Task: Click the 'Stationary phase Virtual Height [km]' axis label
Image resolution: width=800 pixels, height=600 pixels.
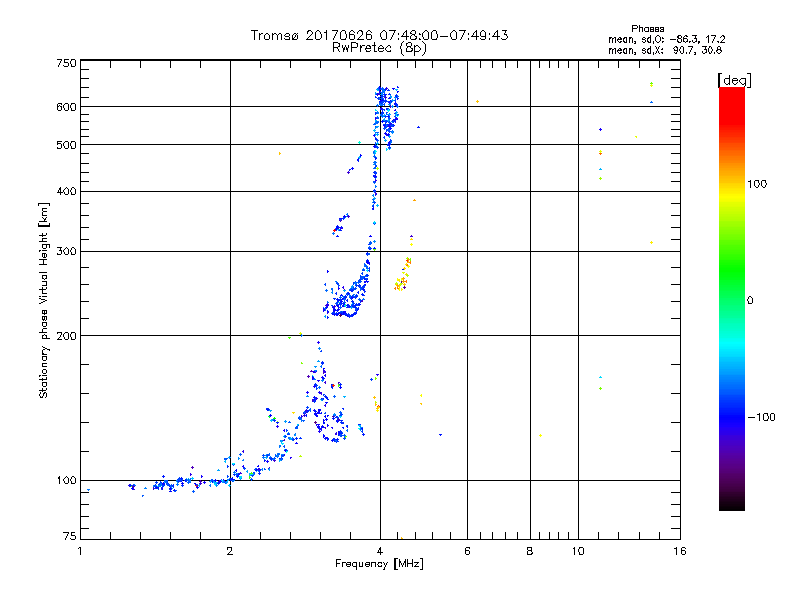Action: [x=44, y=300]
